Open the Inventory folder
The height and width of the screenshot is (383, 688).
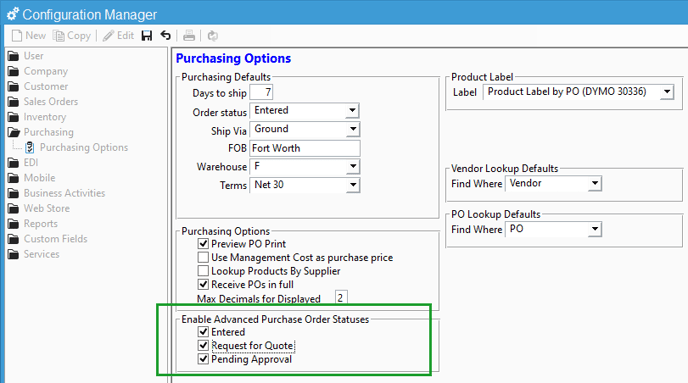tap(37, 117)
